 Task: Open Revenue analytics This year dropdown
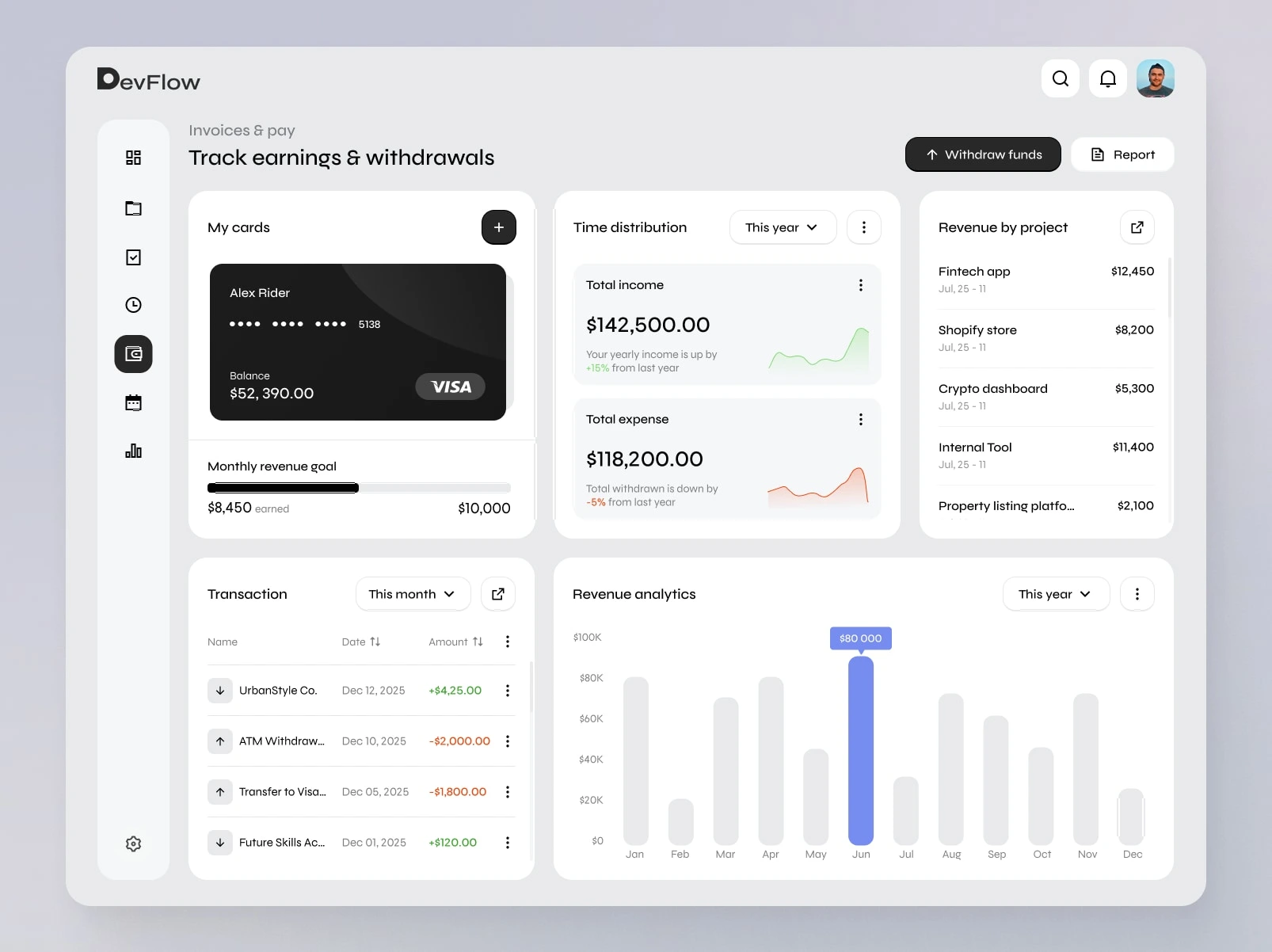point(1056,594)
